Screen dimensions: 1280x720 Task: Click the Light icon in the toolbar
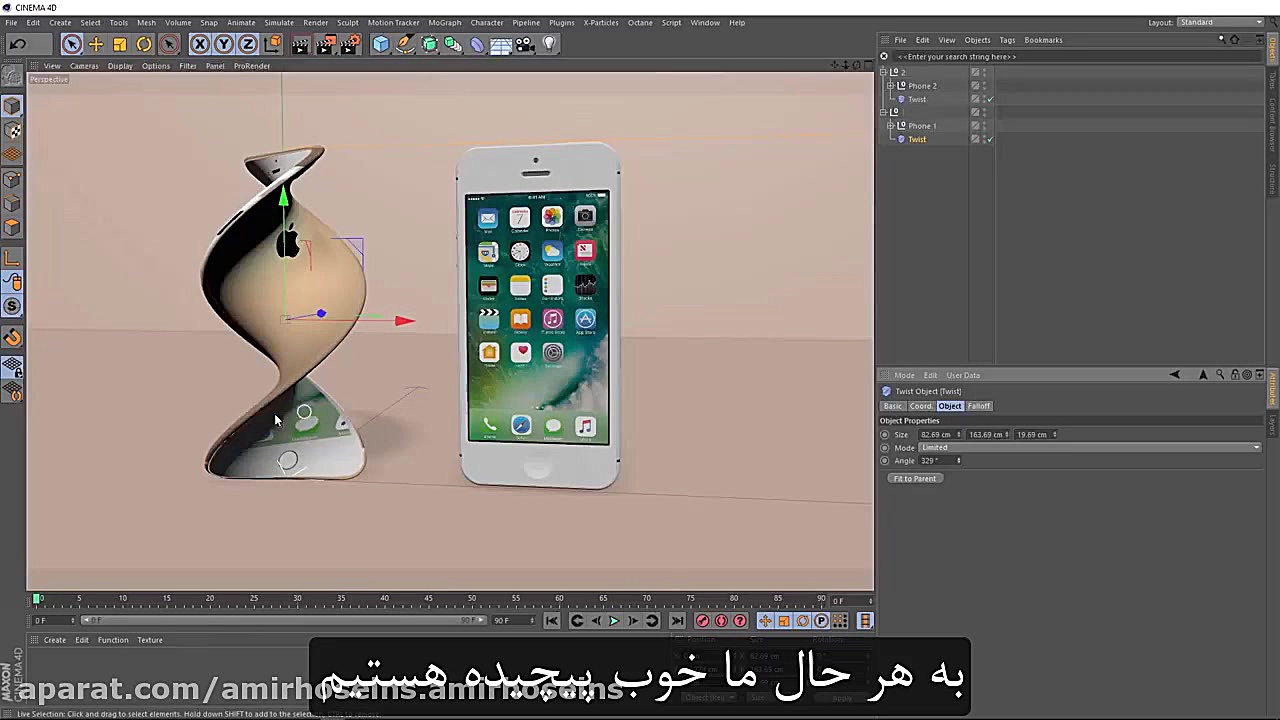[549, 43]
